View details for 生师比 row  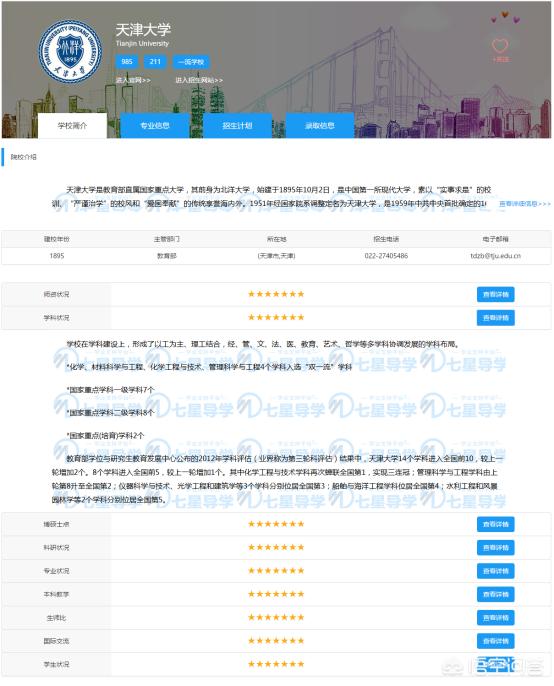tap(495, 618)
